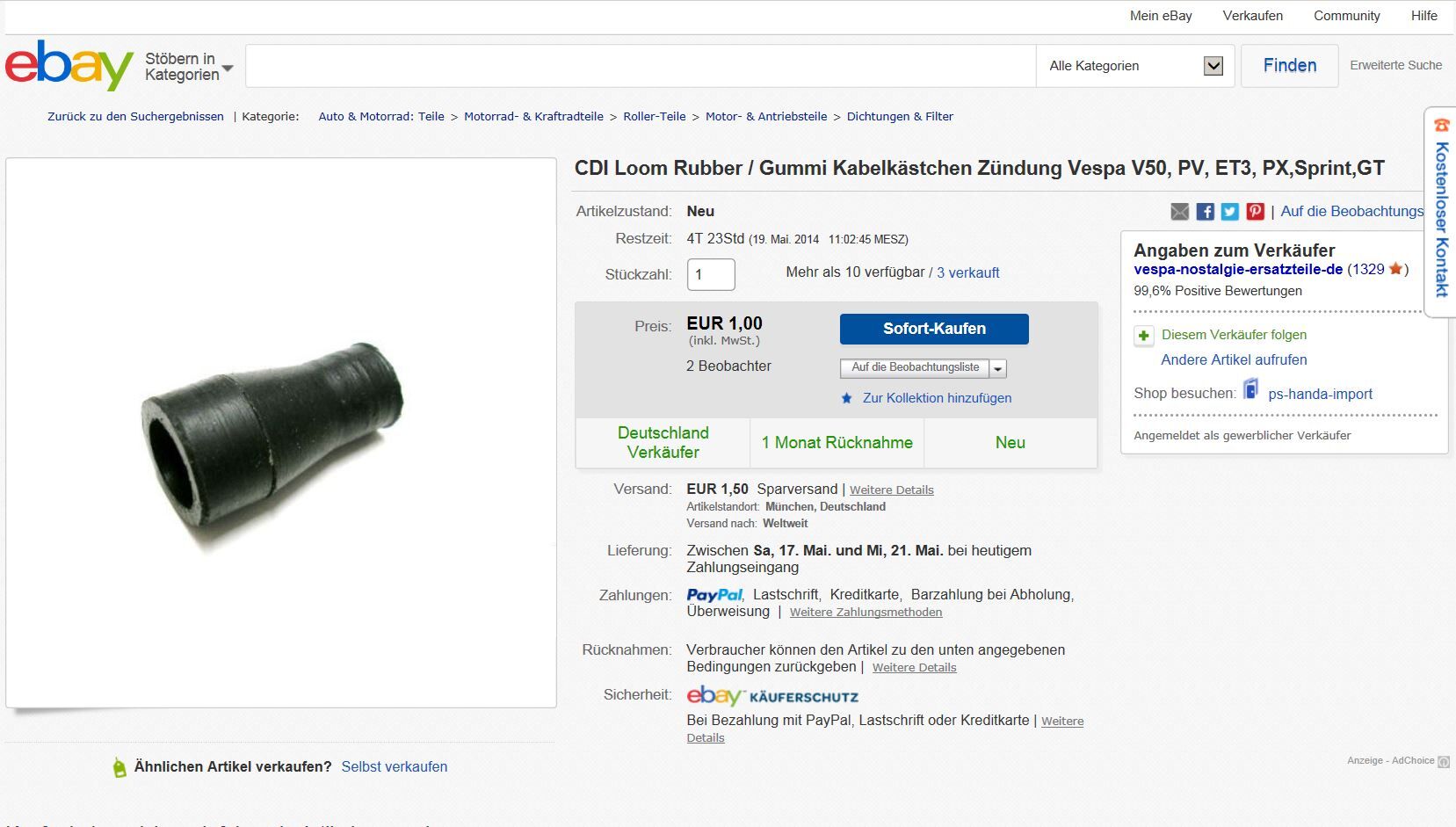1456x827 pixels.
Task: Click the Sofort-Kaufen button
Action: [934, 329]
